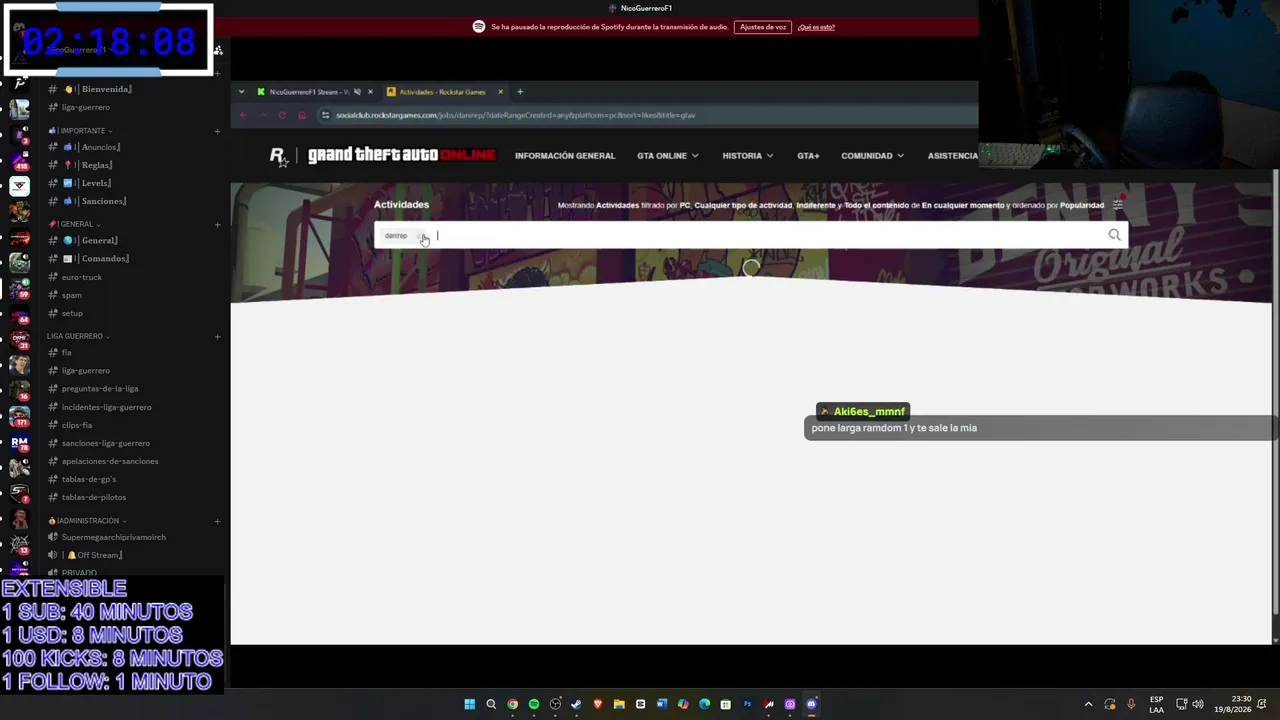Expand the Comunidad dropdown menu
Viewport: 1280px width, 720px height.
coord(873,156)
